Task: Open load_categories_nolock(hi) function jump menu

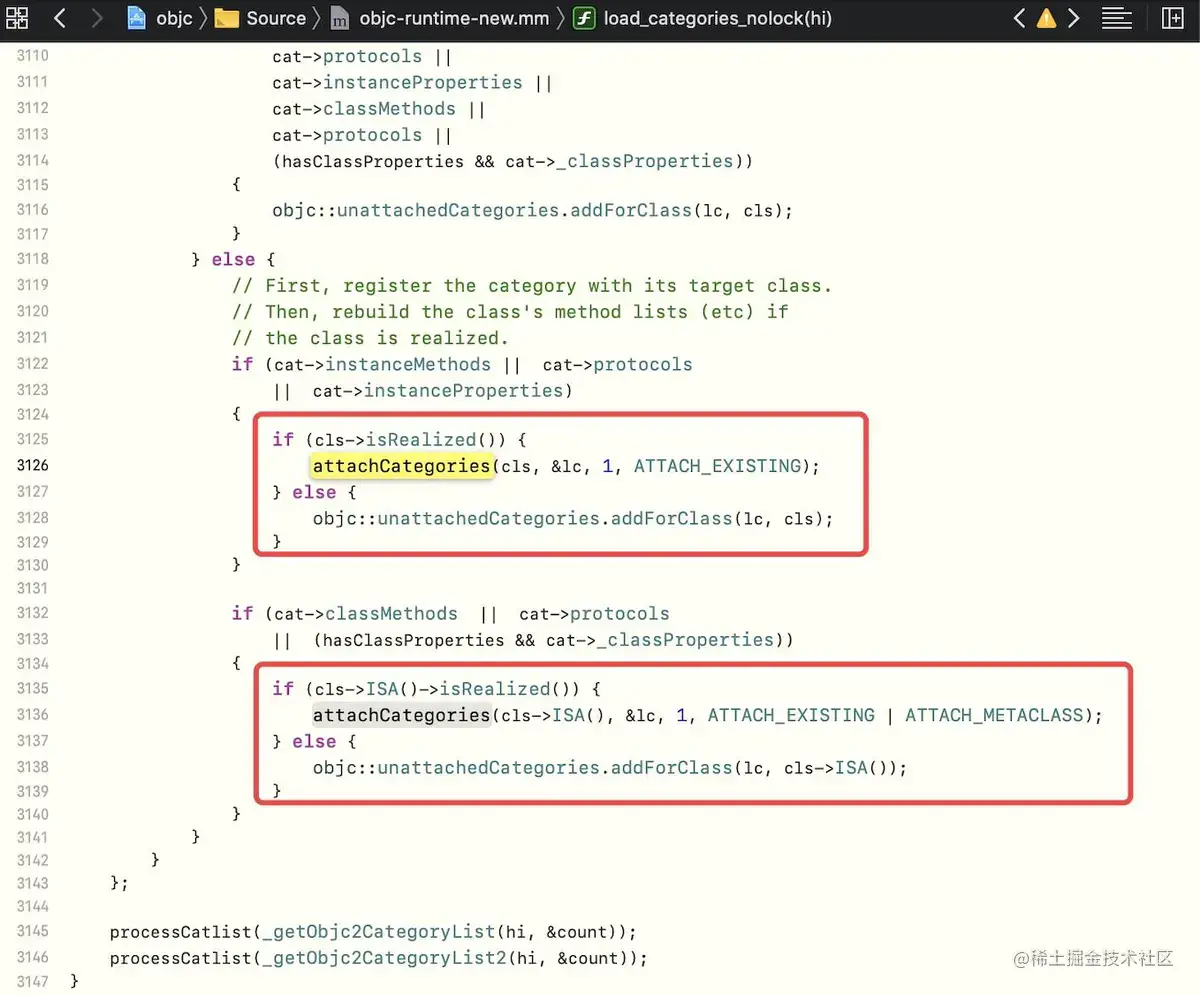Action: (717, 18)
